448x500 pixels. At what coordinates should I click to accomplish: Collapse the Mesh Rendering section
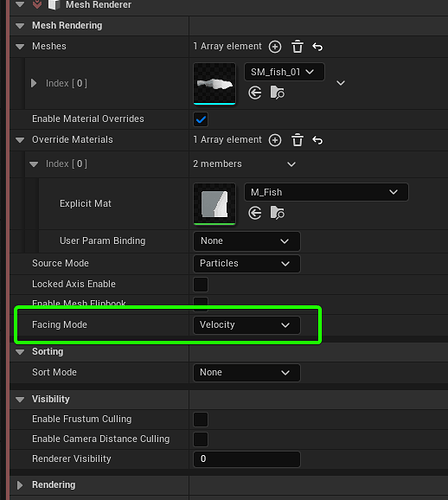[x=20, y=26]
